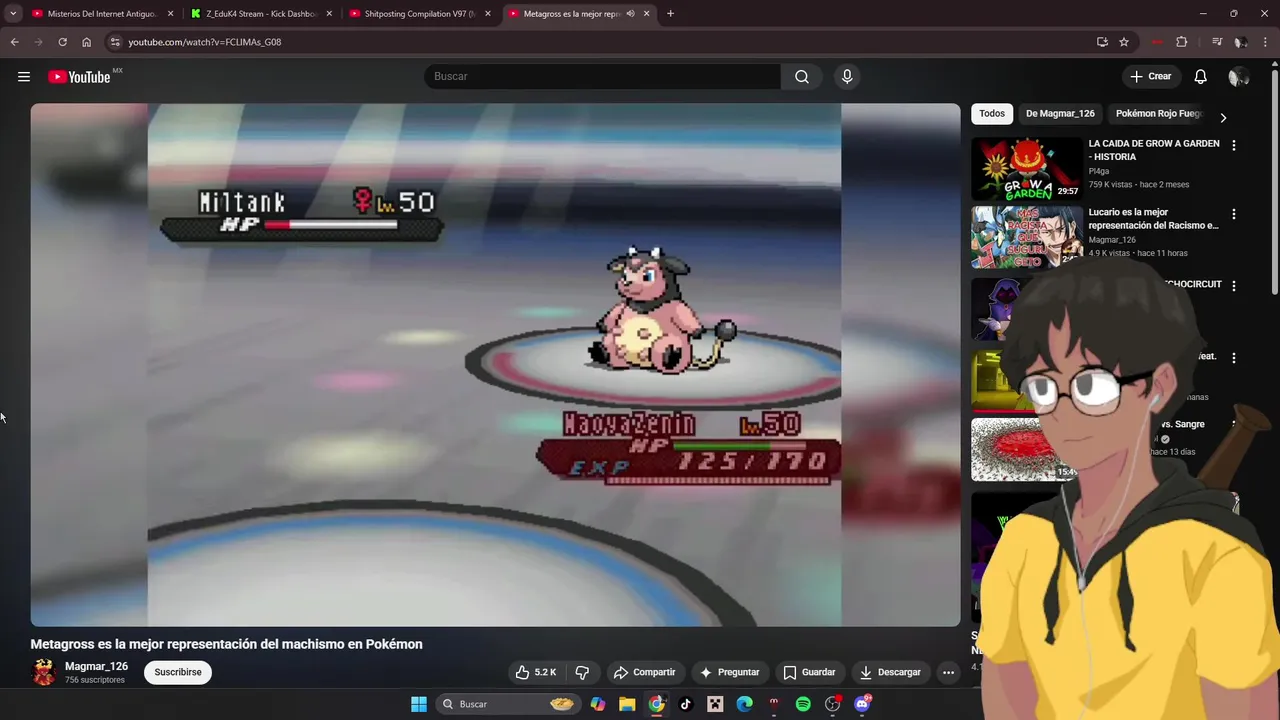1280x720 pixels.
Task: Close the Misterios Del Internet tab
Action: click(x=170, y=14)
